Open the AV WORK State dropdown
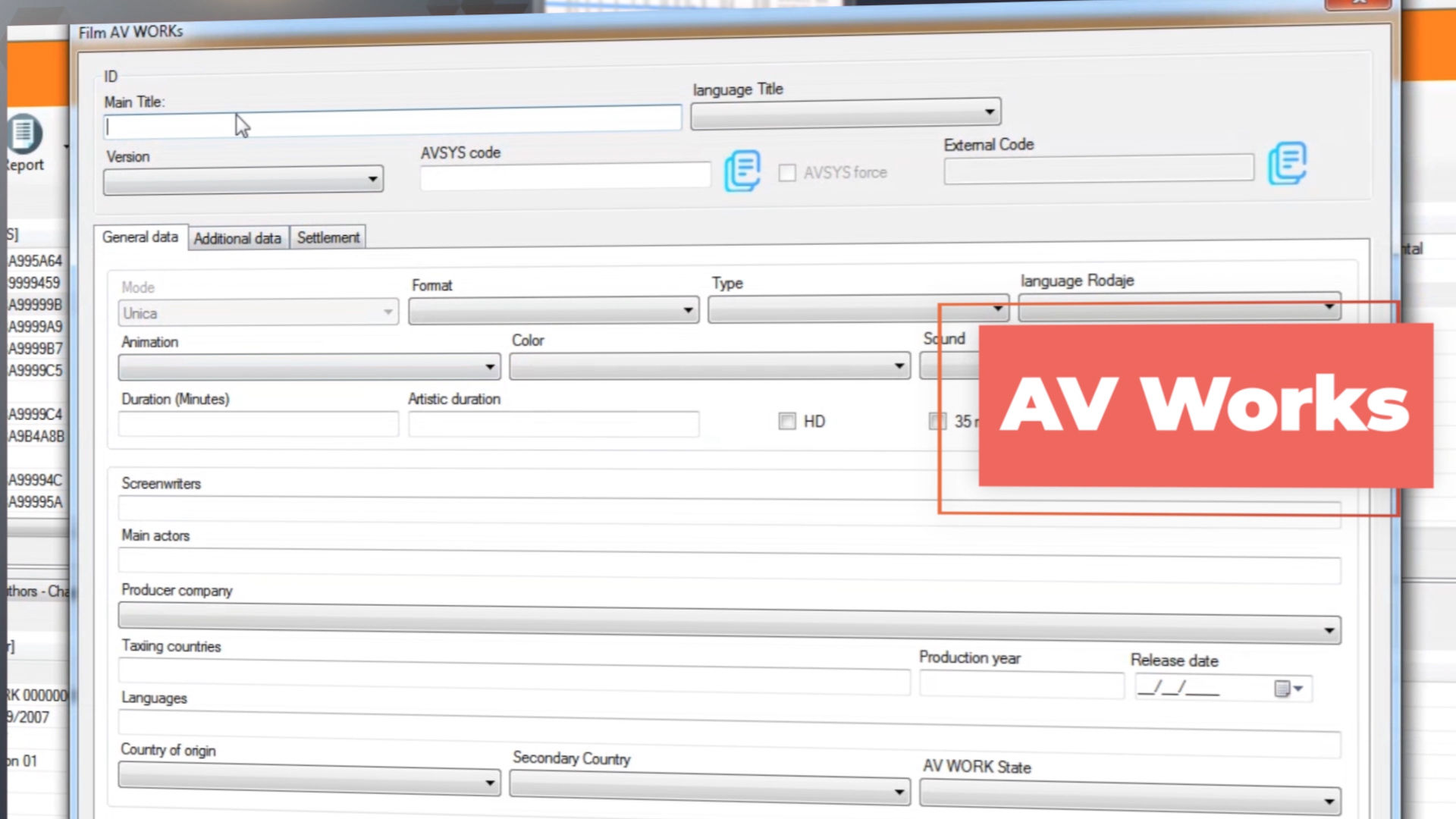This screenshot has height=819, width=1456. (1130, 797)
